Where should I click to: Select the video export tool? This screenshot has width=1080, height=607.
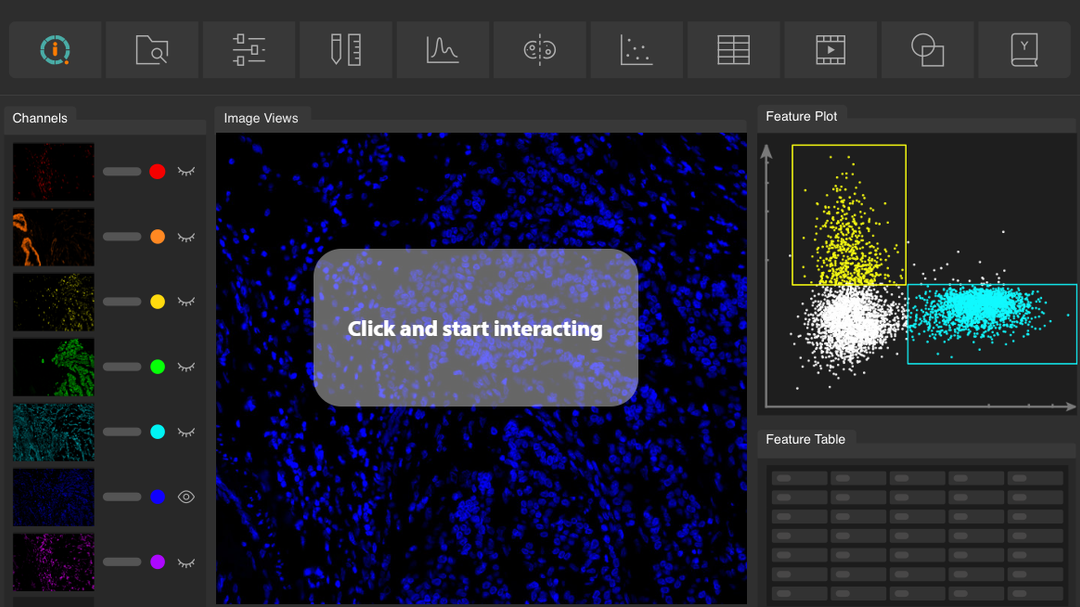pyautogui.click(x=830, y=49)
